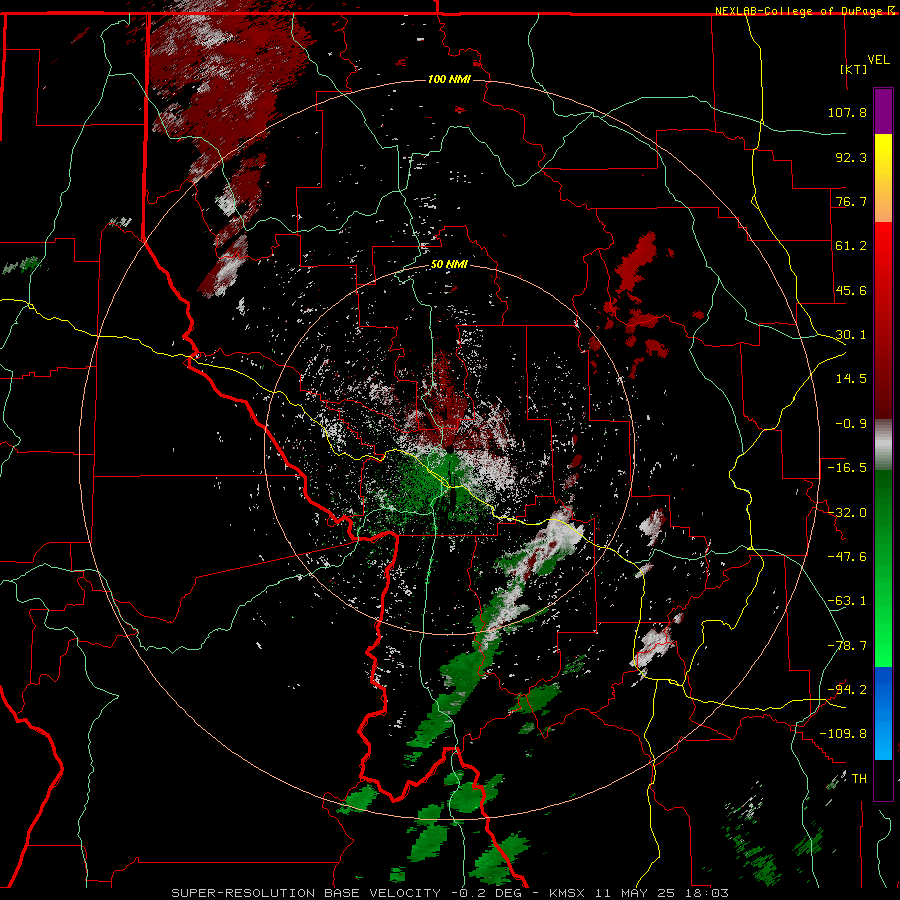
Task: Click the VEL legend heading
Action: [x=879, y=60]
